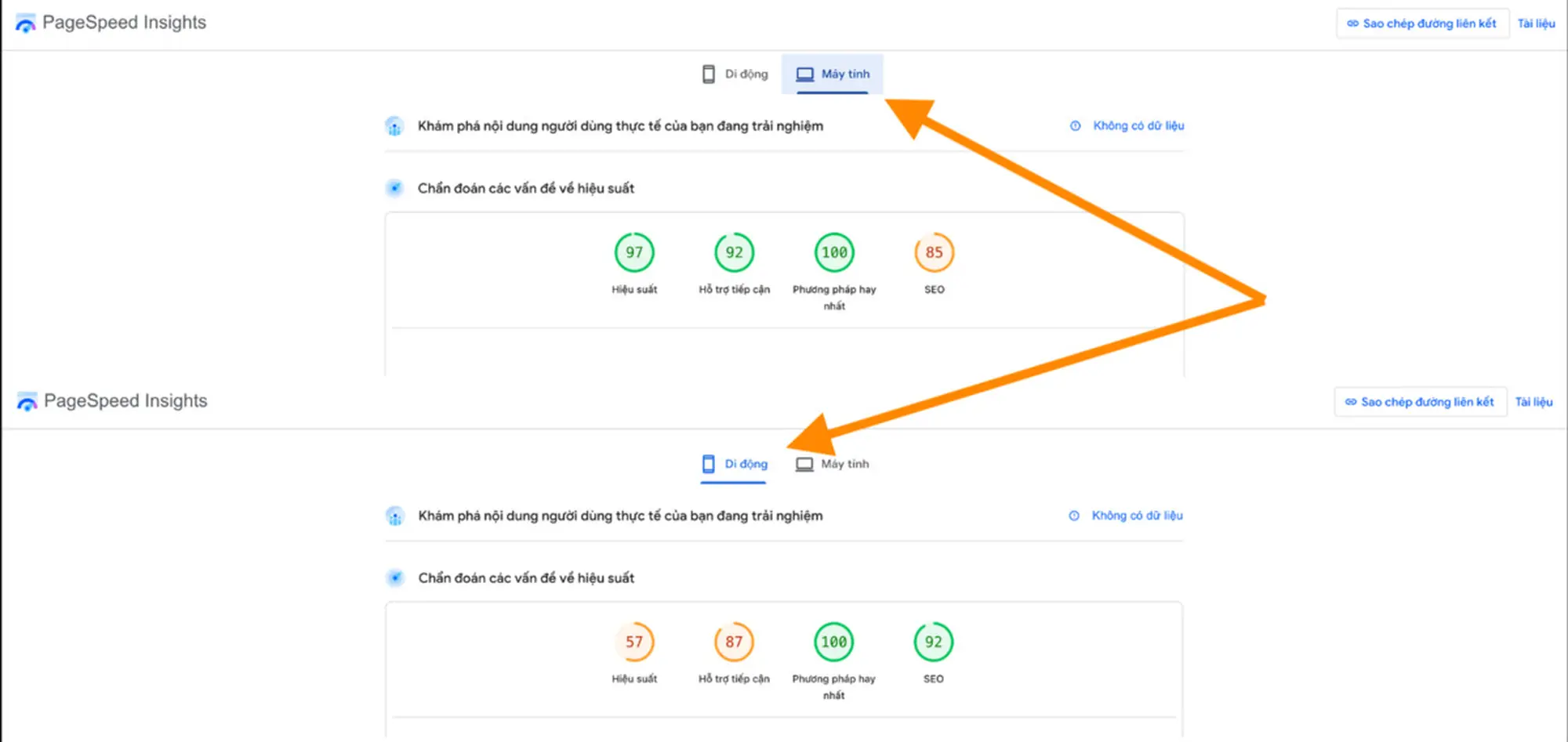
Task: Switch to the Di động tab in the top report
Action: [x=735, y=74]
